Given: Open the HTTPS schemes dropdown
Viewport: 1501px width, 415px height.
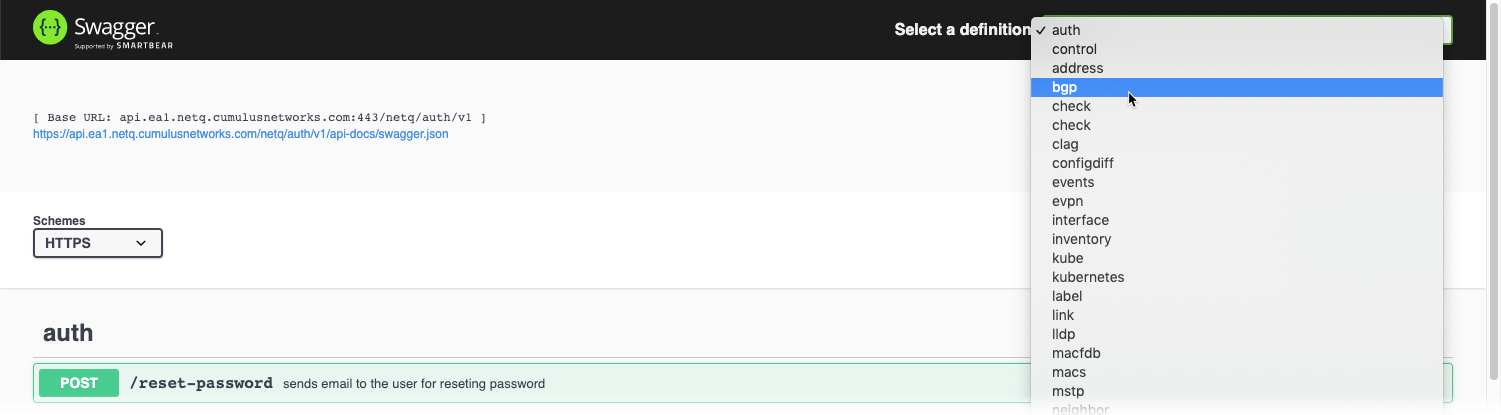Looking at the screenshot, I should point(97,243).
